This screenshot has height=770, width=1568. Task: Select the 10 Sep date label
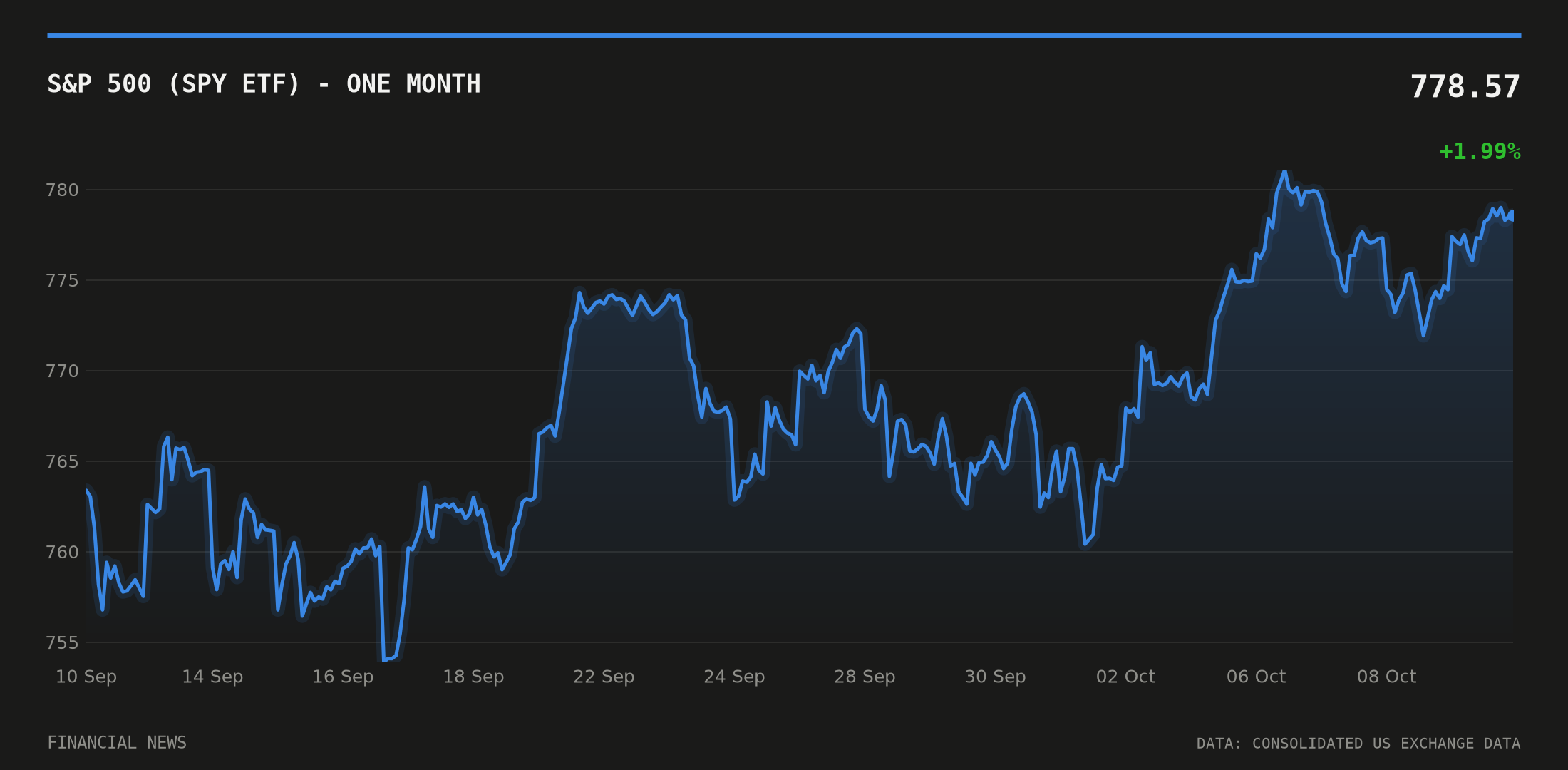pyautogui.click(x=86, y=677)
